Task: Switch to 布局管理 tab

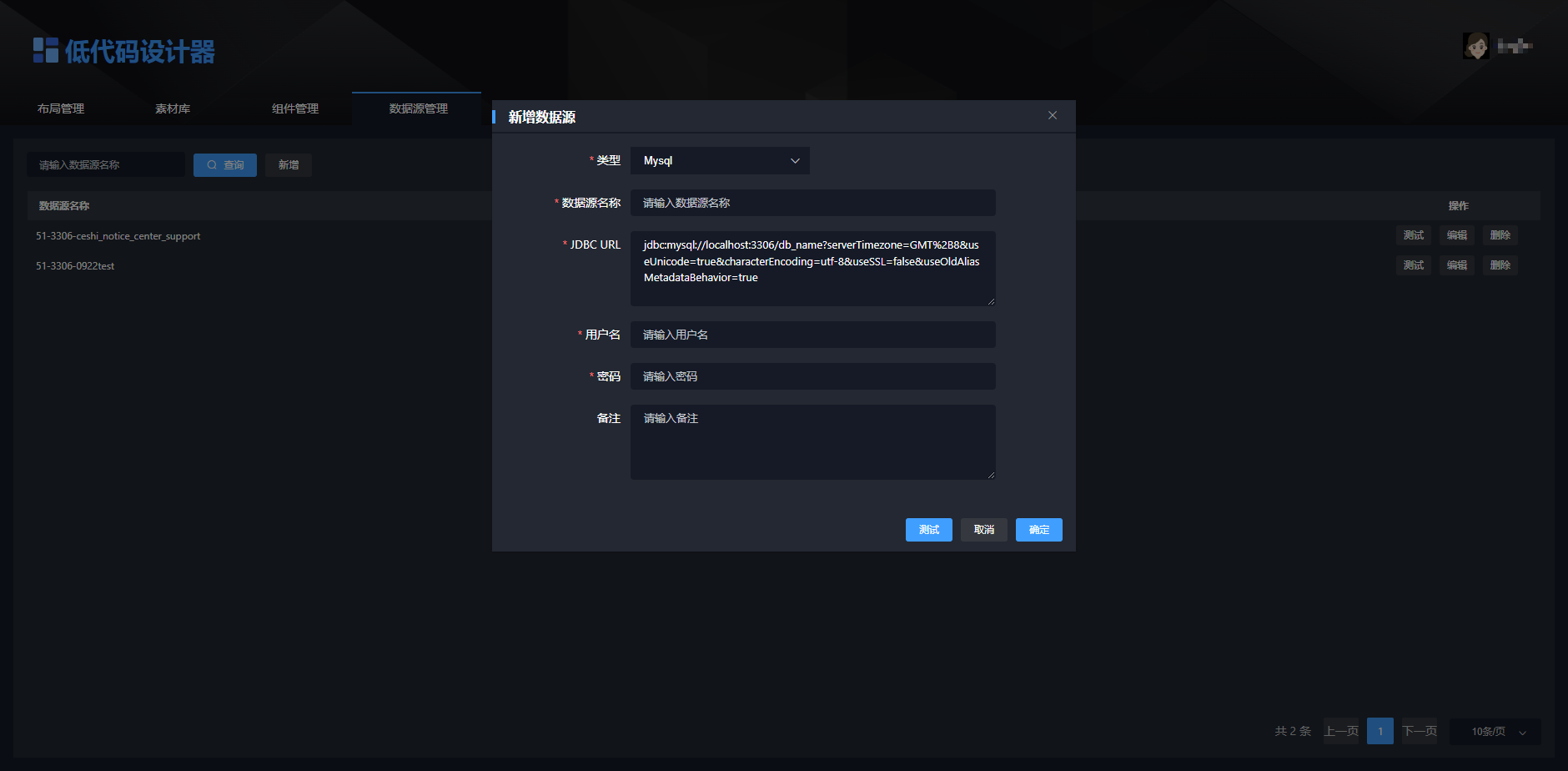Action: (x=61, y=108)
